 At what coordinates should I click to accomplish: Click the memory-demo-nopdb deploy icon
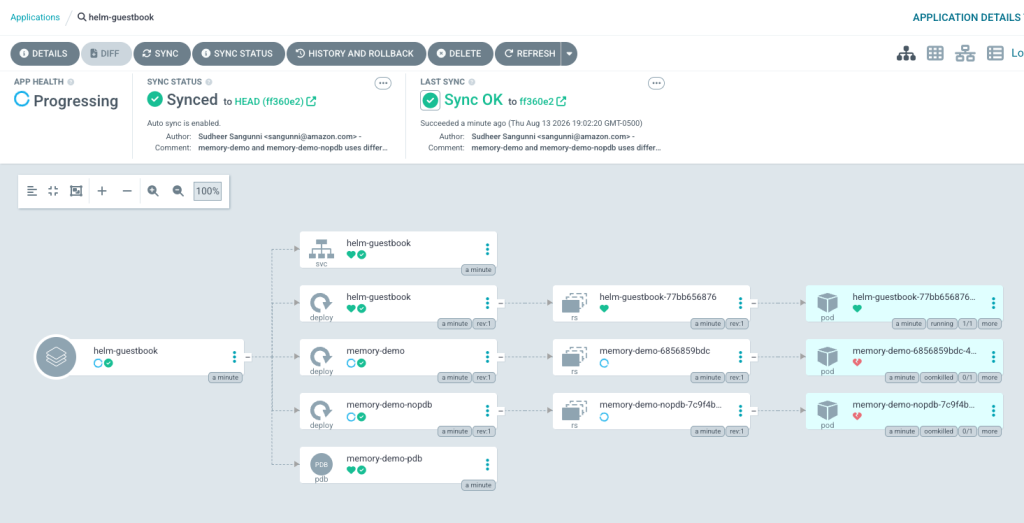tap(321, 410)
